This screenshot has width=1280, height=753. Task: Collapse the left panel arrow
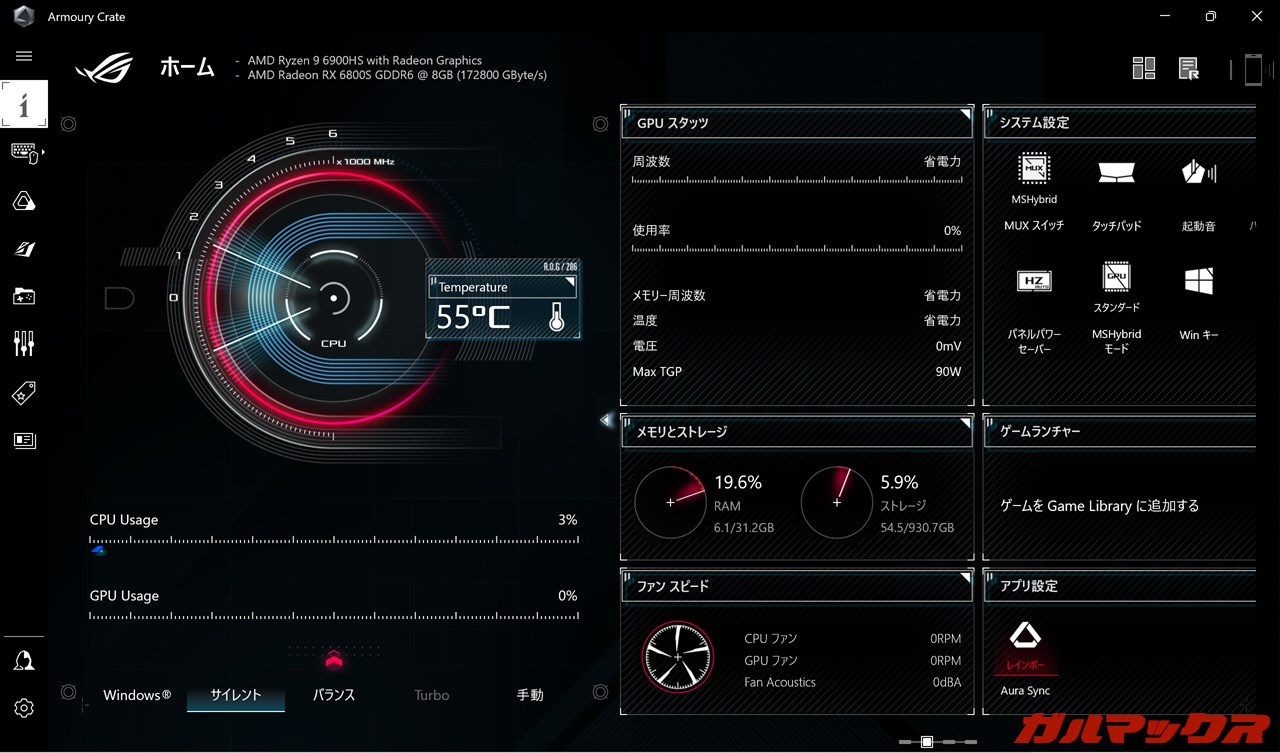click(x=605, y=421)
